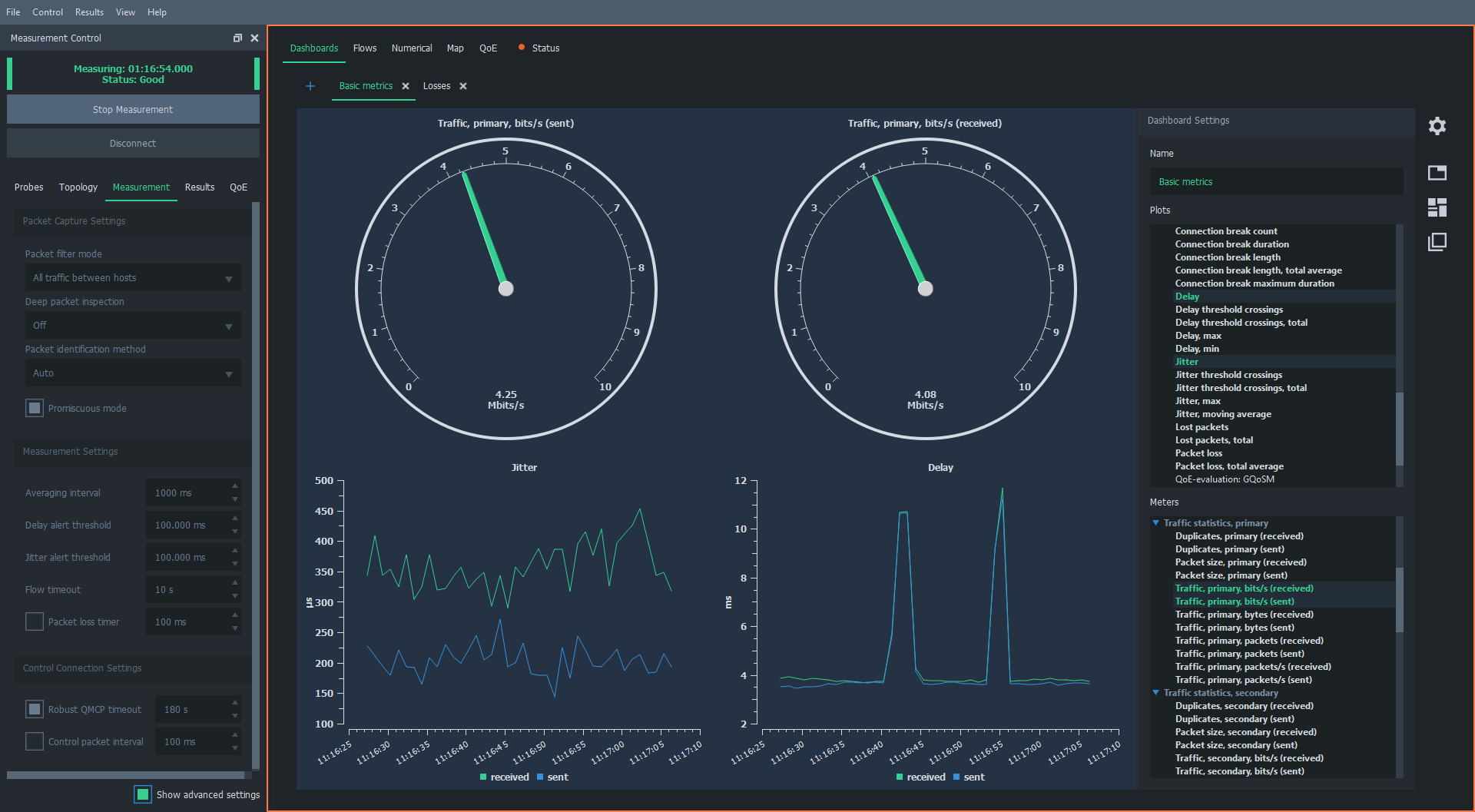Click the dashboard tile layout icon

coord(1437,207)
